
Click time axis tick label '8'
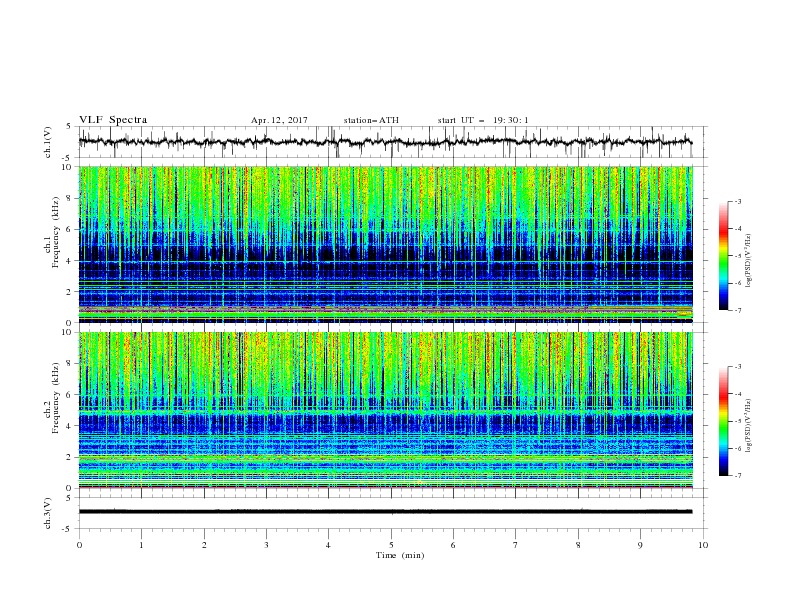[578, 545]
